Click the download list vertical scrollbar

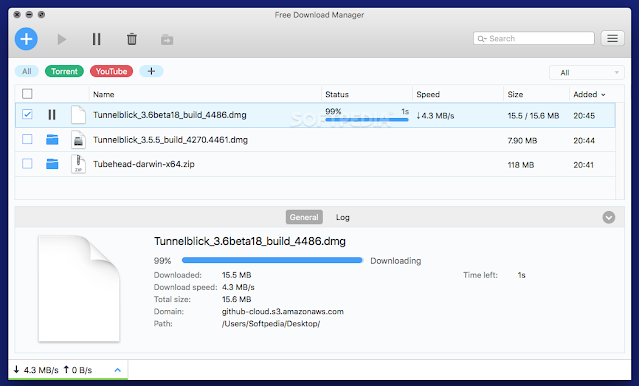click(619, 151)
